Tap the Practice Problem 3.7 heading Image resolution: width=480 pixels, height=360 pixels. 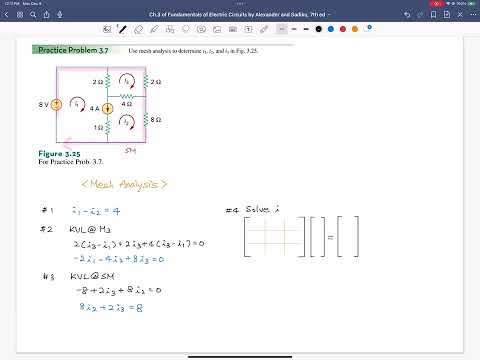(73, 50)
